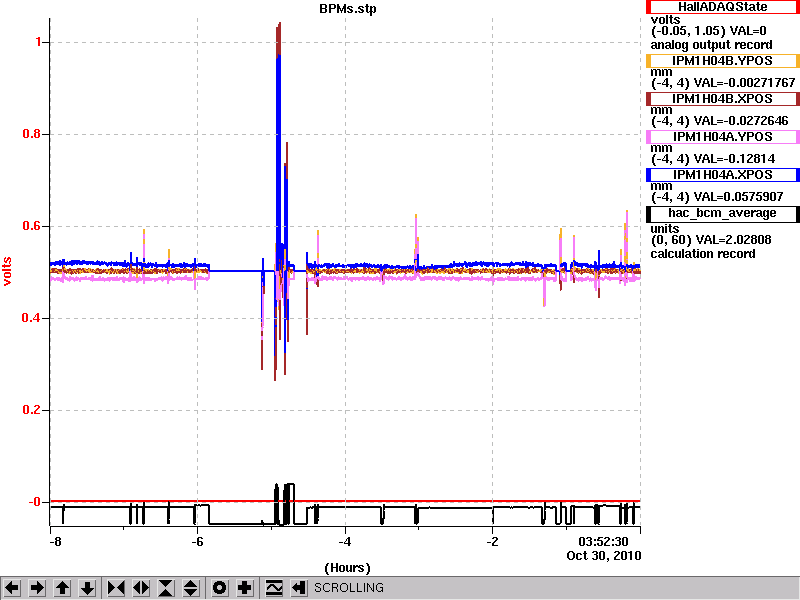Click the '0.4' tick label on y-axis
This screenshot has height=600, width=800.
[32, 318]
